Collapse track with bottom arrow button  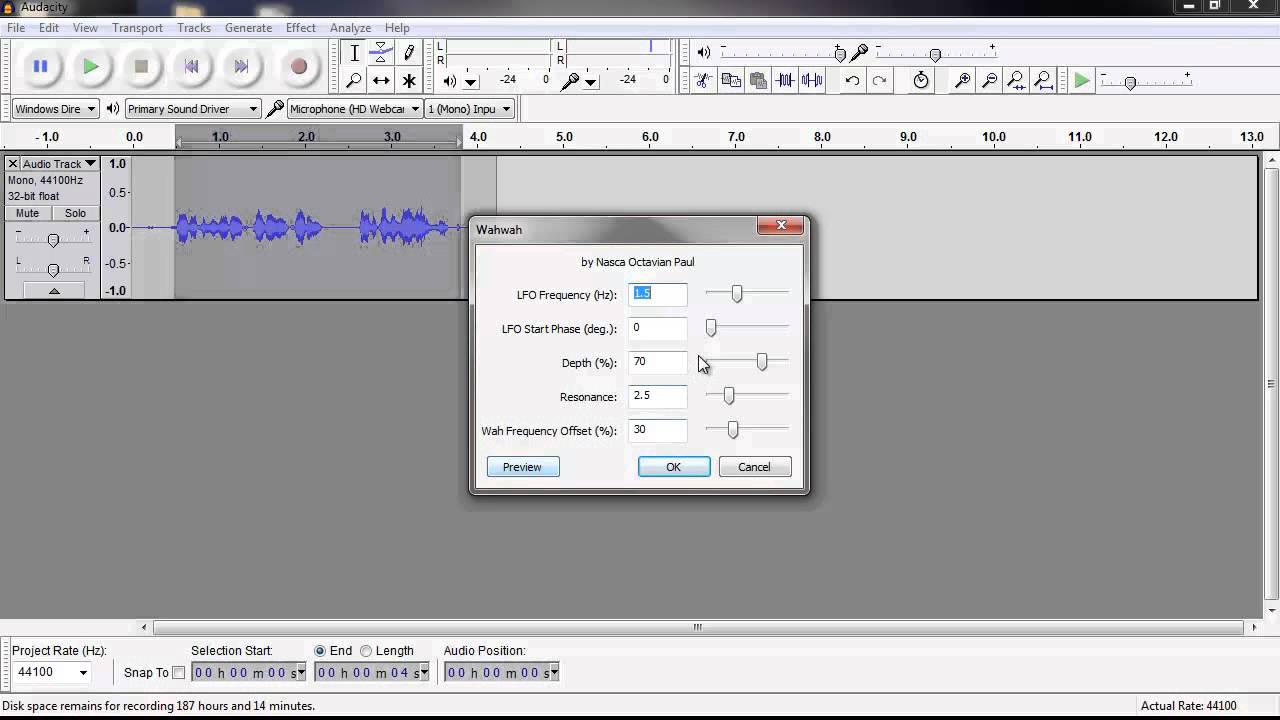click(x=53, y=290)
